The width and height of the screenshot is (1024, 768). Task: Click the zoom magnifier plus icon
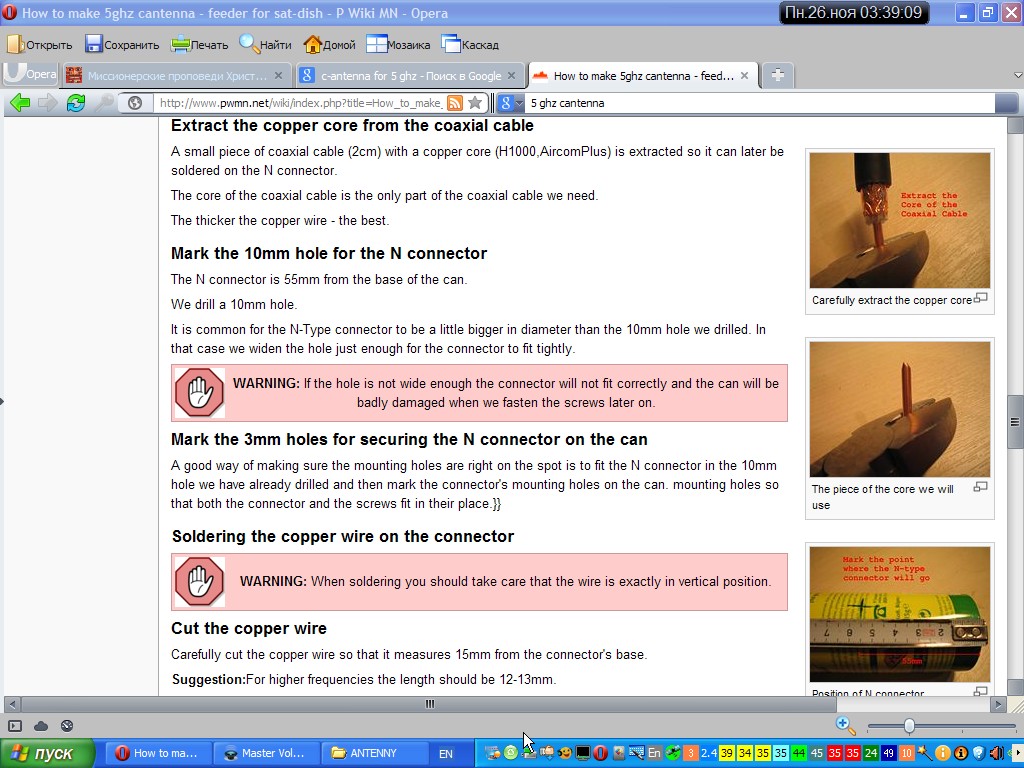pyautogui.click(x=845, y=725)
